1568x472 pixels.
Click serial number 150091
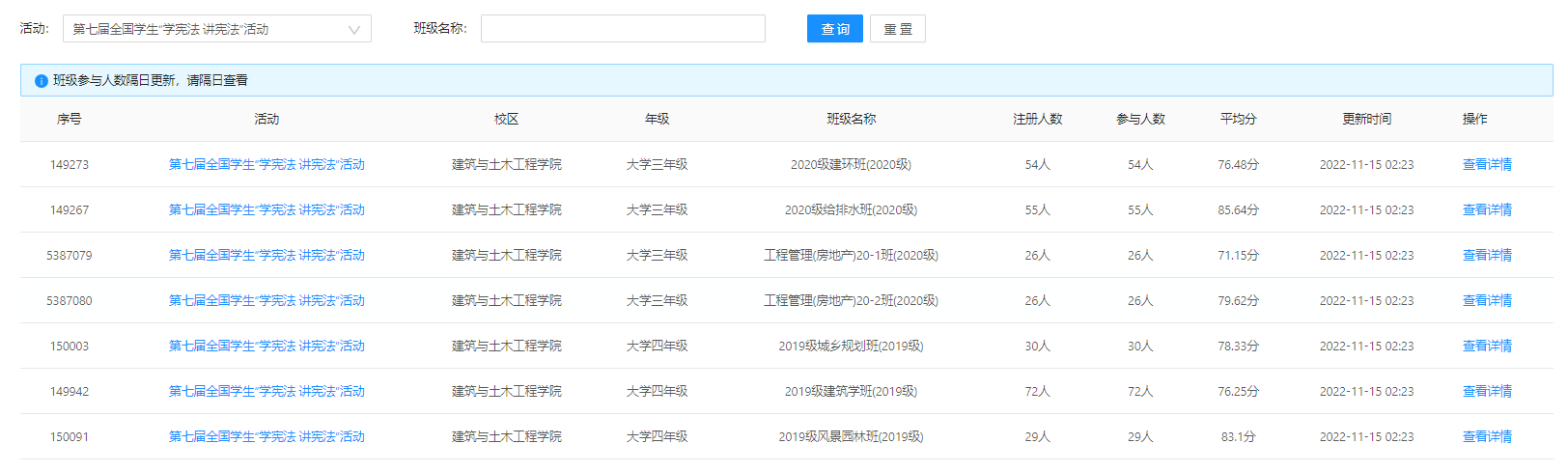tap(70, 436)
